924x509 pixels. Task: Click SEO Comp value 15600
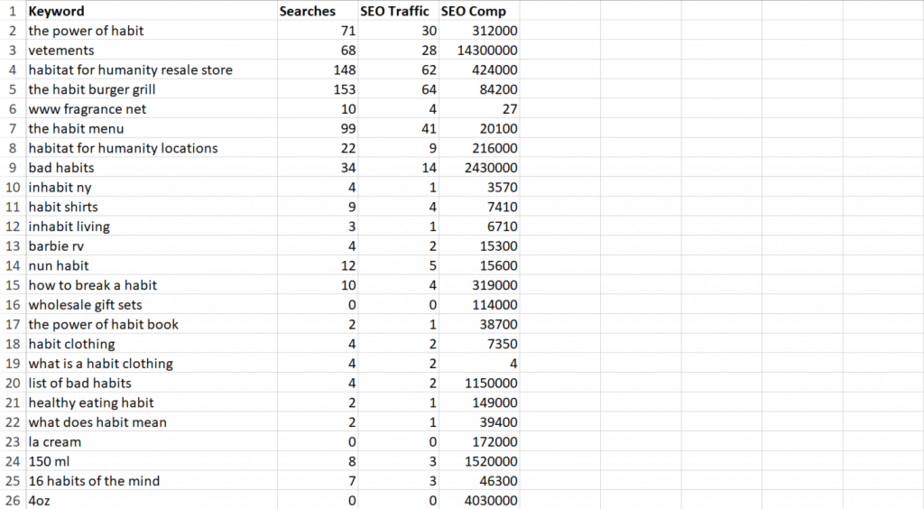[x=479, y=265]
